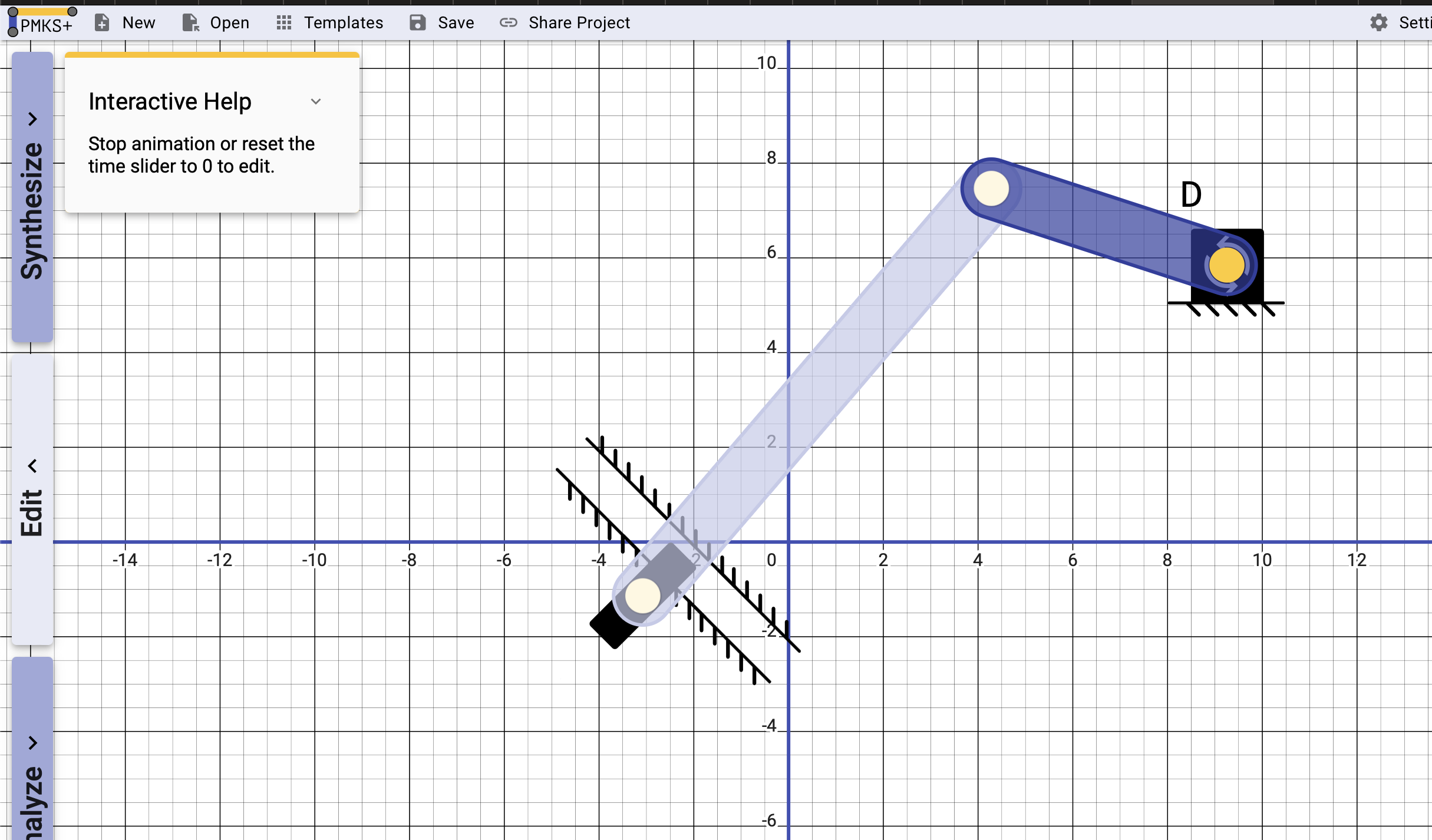
Task: Click the Edit panel arrow chevron
Action: pos(32,466)
